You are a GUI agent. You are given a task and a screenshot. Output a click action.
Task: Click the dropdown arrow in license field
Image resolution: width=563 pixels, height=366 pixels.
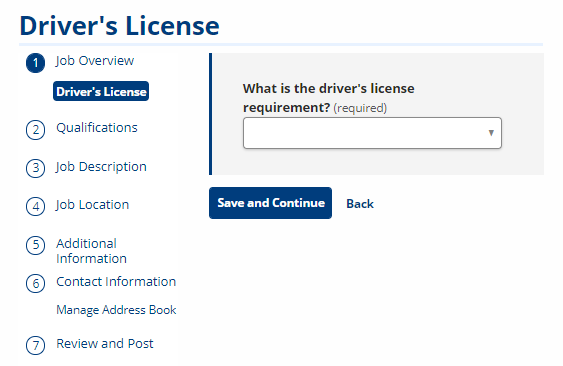(x=491, y=133)
